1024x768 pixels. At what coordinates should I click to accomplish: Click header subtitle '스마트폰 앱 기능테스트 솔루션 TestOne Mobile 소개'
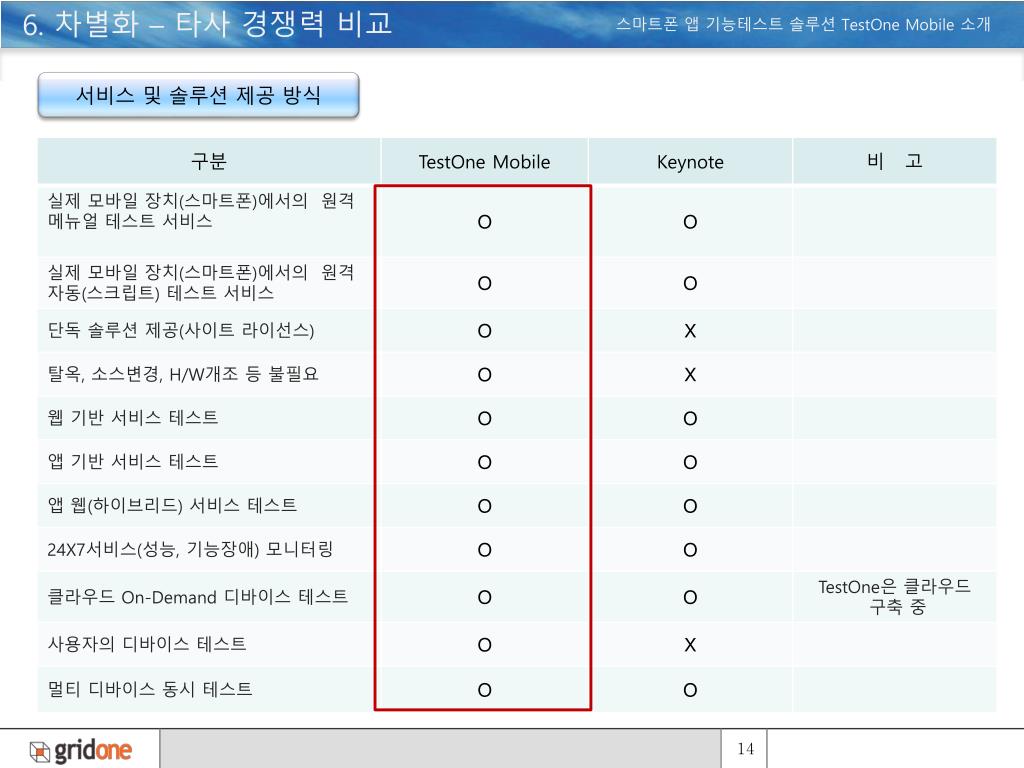(803, 25)
